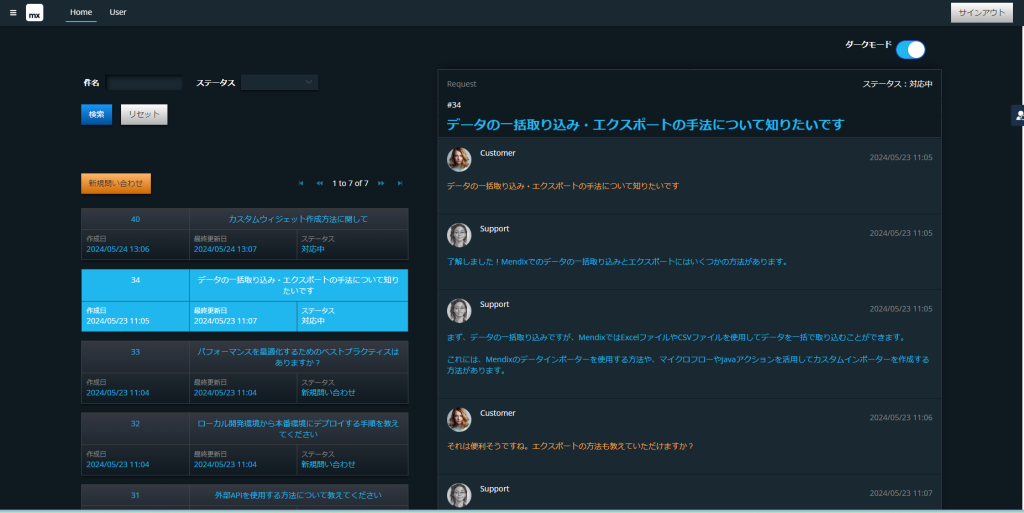Screen dimensions: 1024x513
Task: Focus the 件名 text input field
Action: coord(145,83)
